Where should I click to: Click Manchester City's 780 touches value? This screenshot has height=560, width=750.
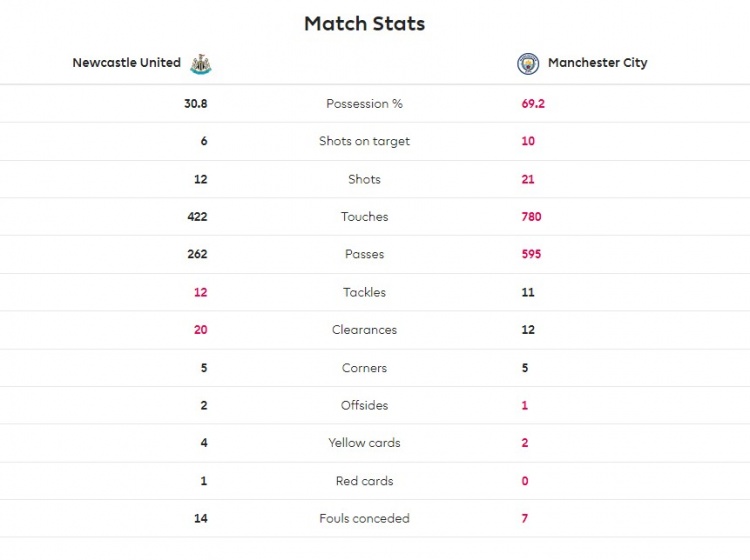[531, 217]
